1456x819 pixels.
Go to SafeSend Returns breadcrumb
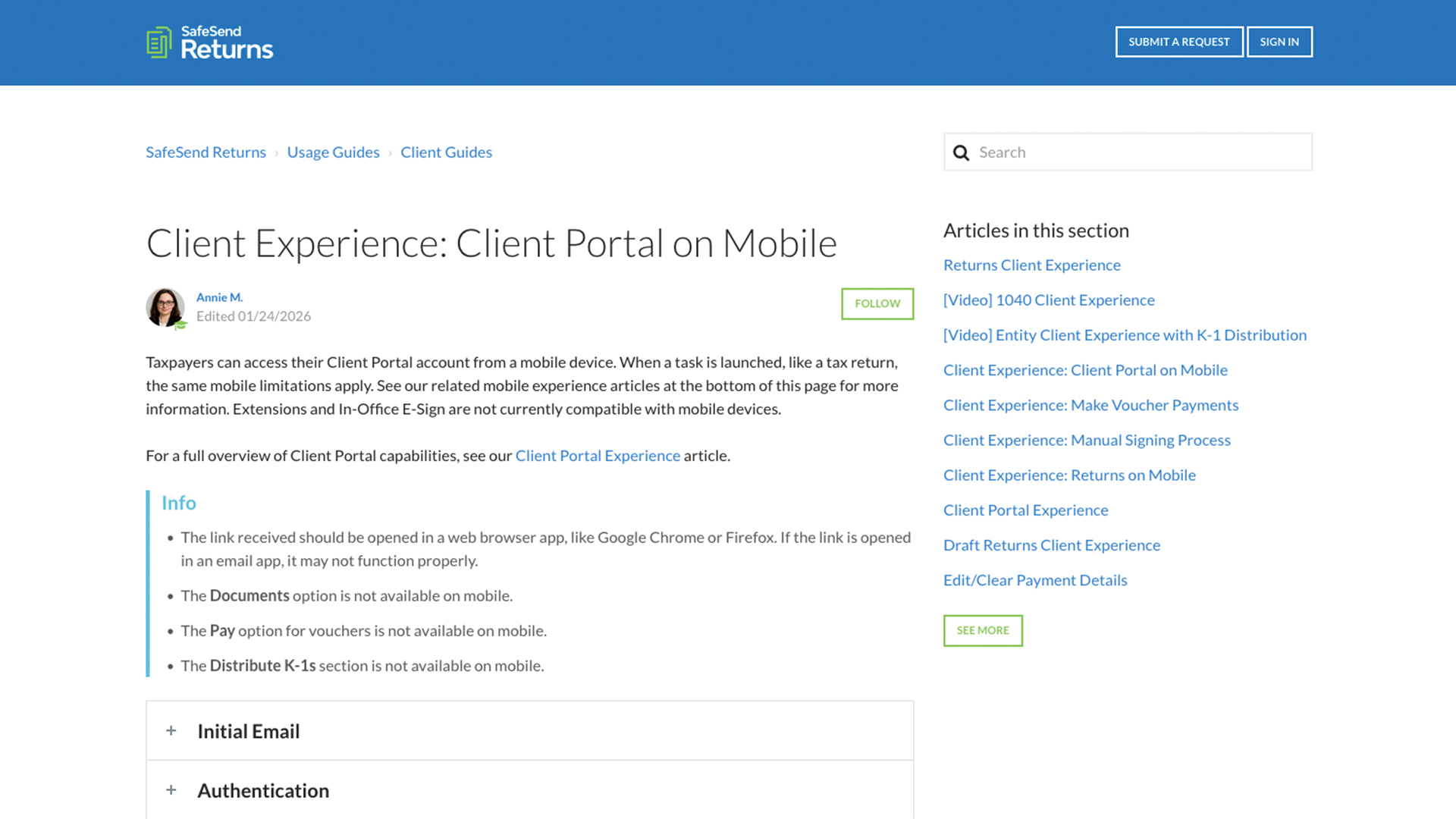(206, 152)
